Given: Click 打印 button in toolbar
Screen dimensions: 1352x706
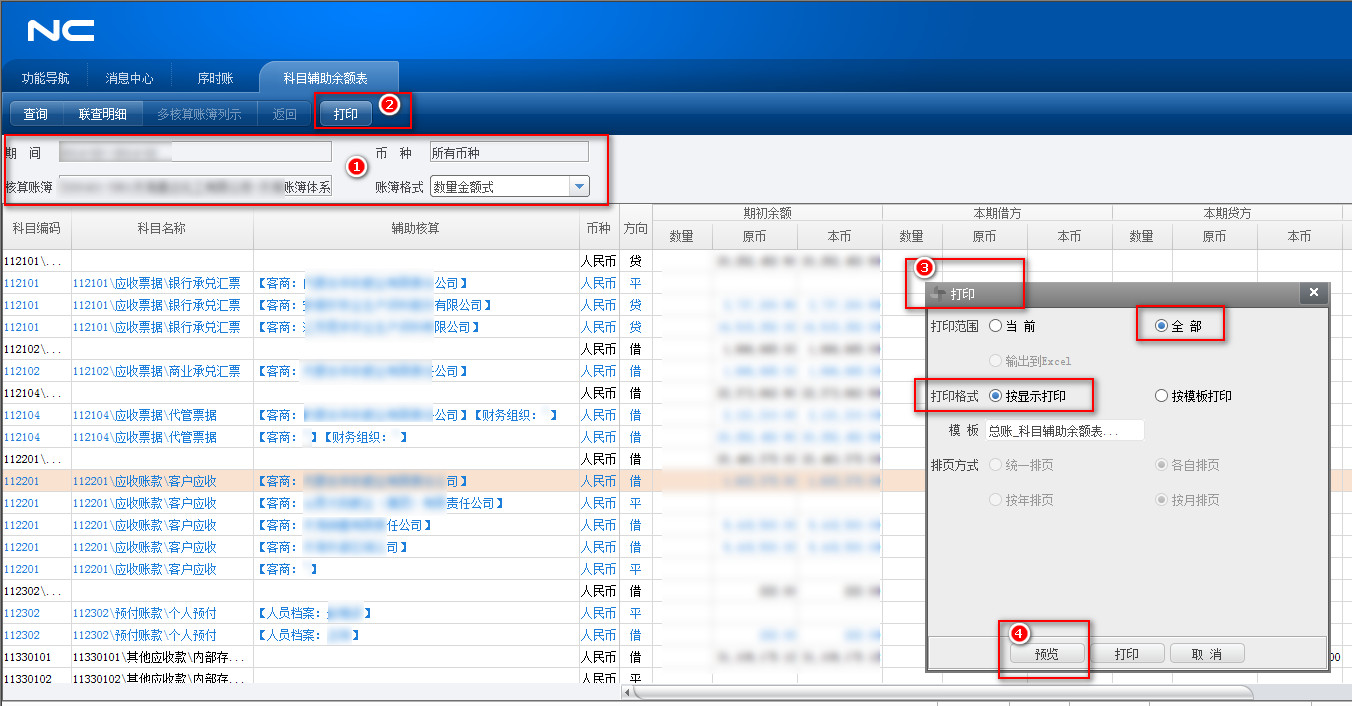Looking at the screenshot, I should [x=346, y=114].
